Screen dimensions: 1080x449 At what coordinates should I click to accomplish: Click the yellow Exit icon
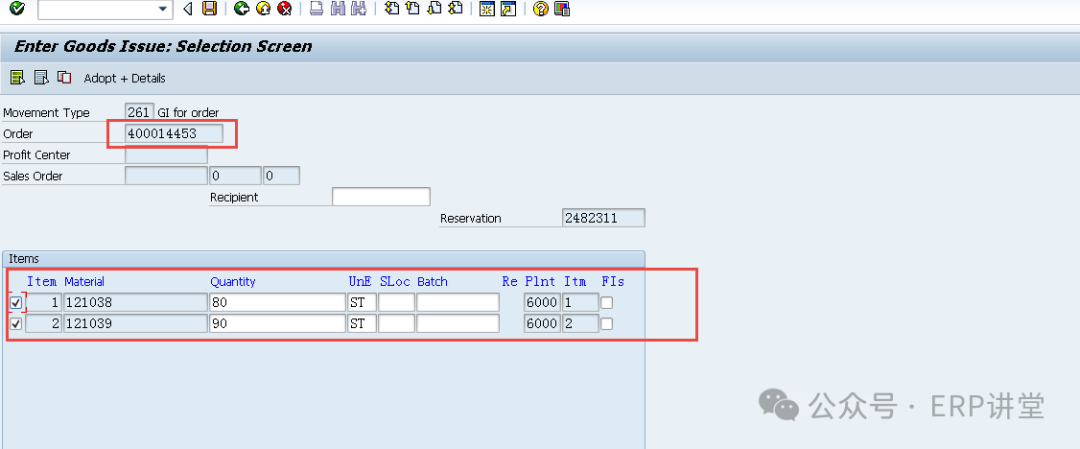[x=263, y=9]
